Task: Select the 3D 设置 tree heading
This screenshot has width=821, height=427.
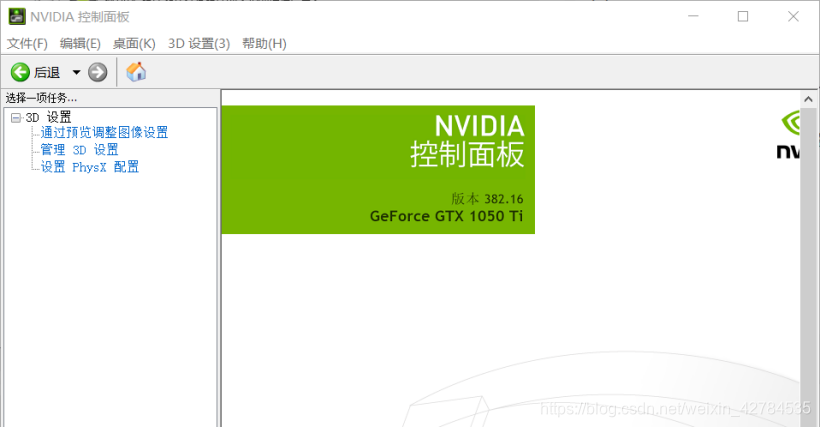Action: coord(48,117)
